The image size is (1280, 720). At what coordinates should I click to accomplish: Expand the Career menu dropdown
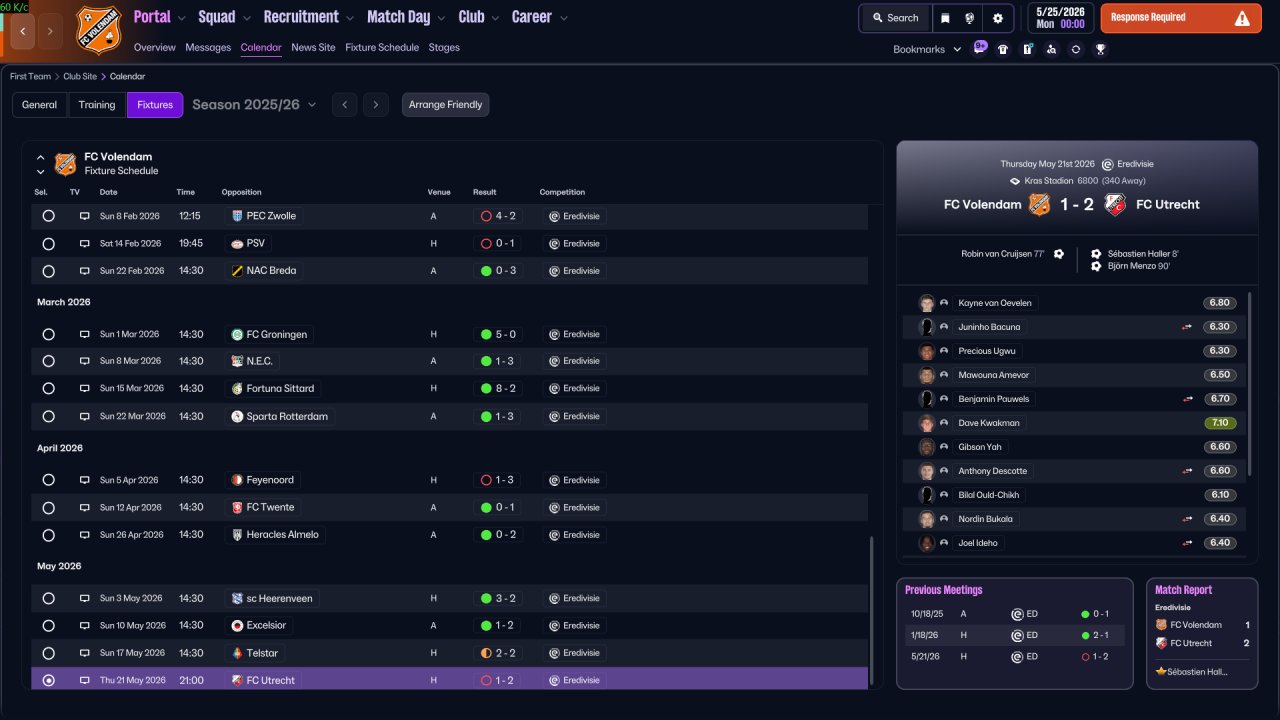[563, 18]
